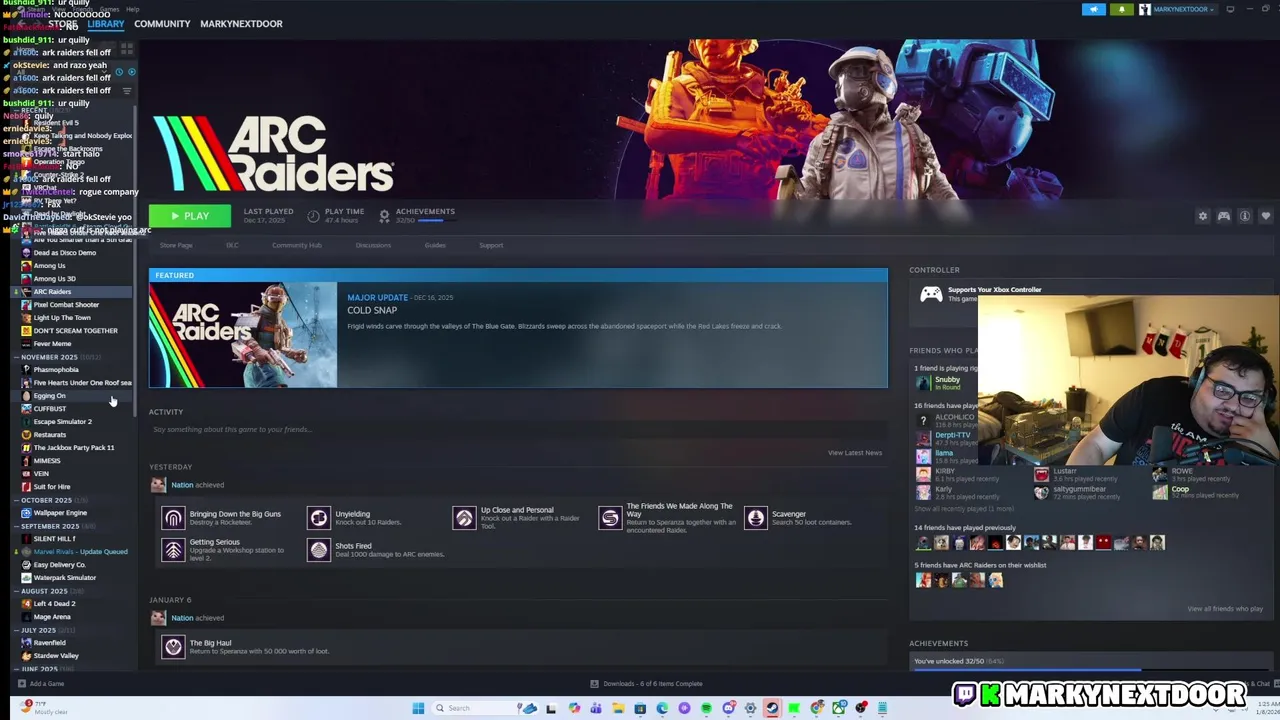Viewport: 1280px width, 720px height.
Task: Open the Store Page tab
Action: point(176,245)
